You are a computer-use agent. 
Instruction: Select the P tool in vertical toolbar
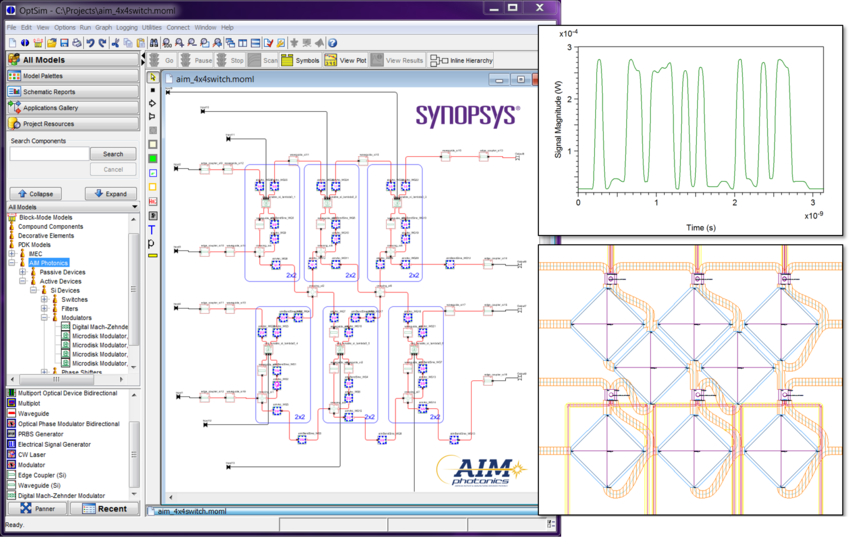pyautogui.click(x=151, y=243)
